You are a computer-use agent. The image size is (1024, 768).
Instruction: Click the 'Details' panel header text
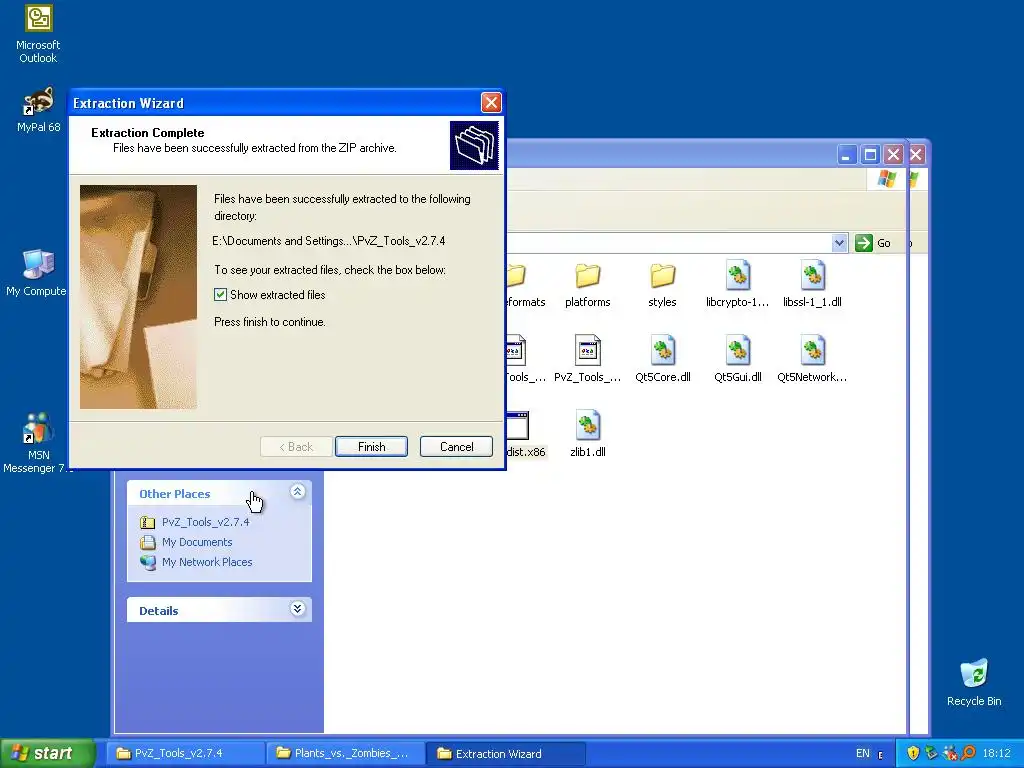(159, 611)
